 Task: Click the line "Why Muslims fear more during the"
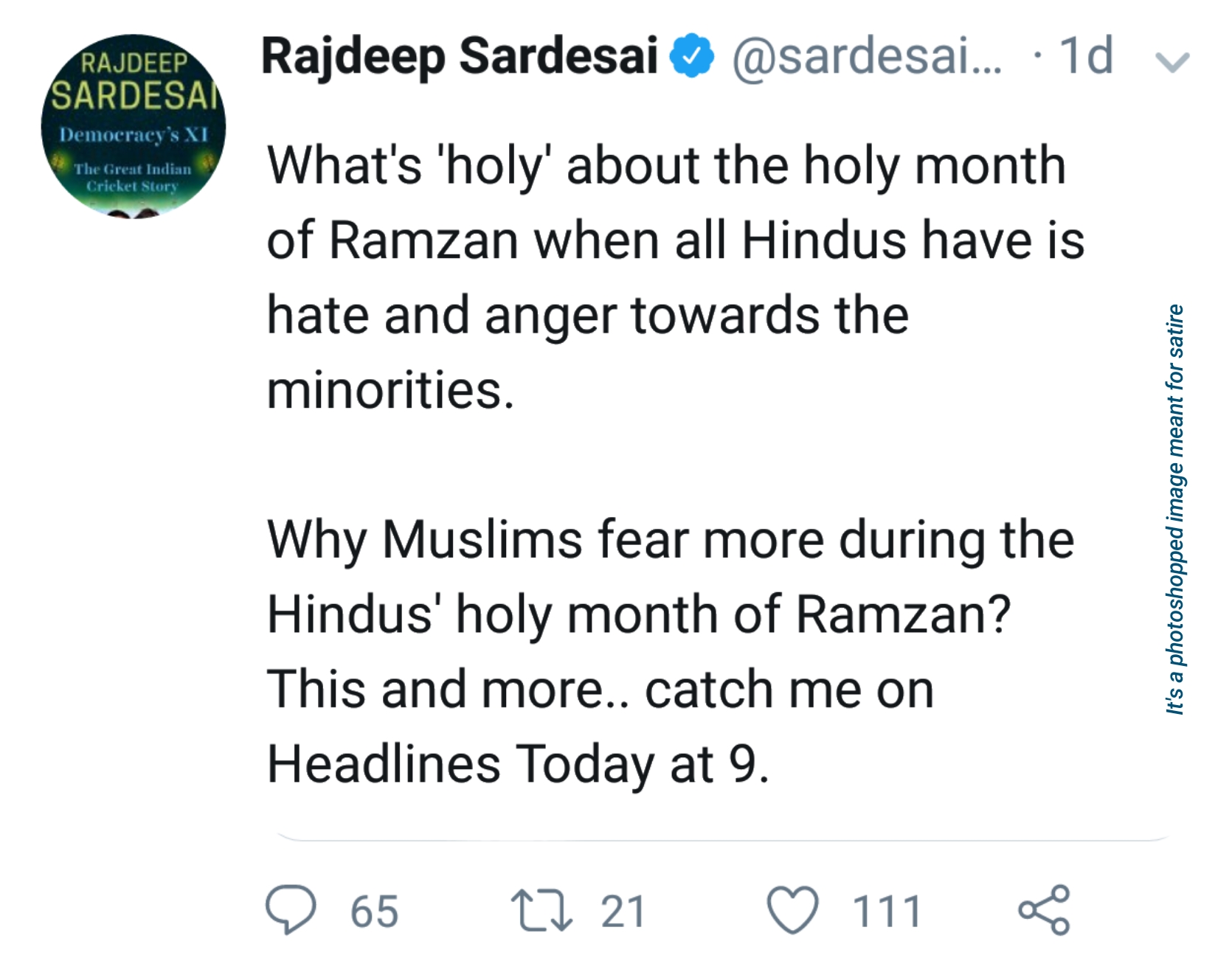coord(670,540)
